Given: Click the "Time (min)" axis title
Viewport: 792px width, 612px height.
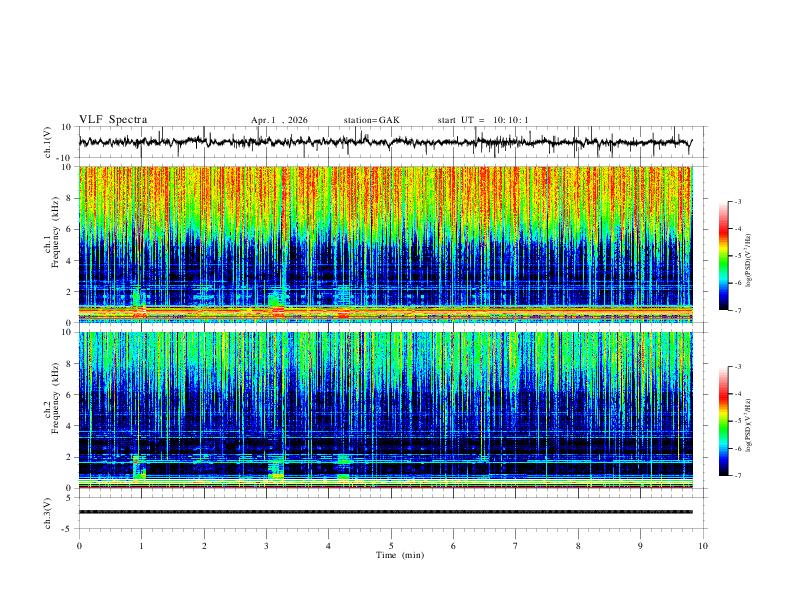Looking at the screenshot, I should [400, 555].
